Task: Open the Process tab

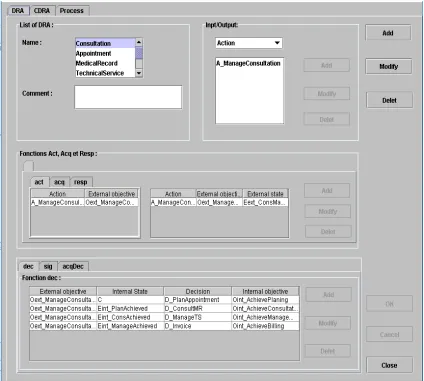Action: point(72,11)
